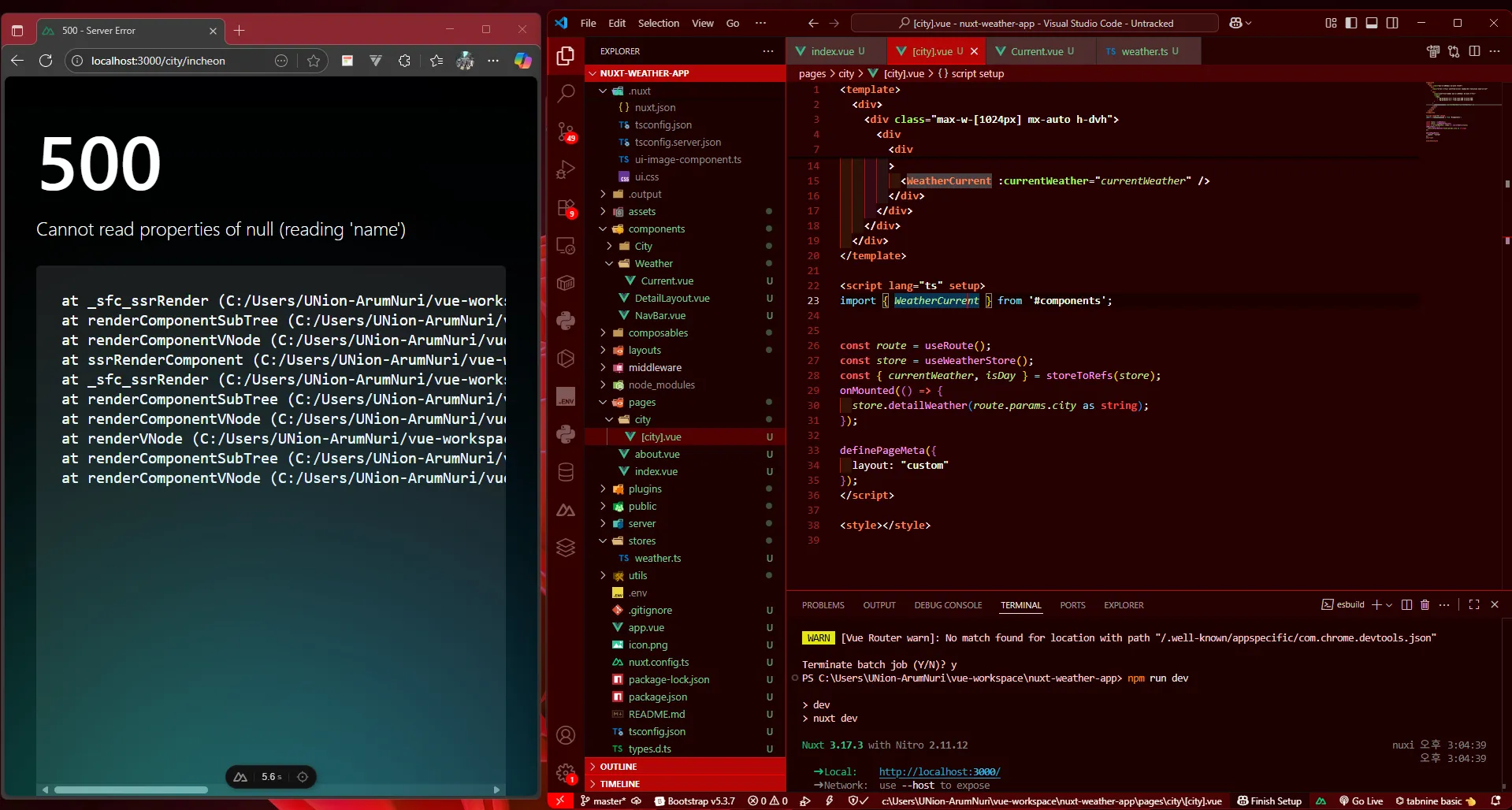Open the Source Control view with 49 changes

coord(566,132)
